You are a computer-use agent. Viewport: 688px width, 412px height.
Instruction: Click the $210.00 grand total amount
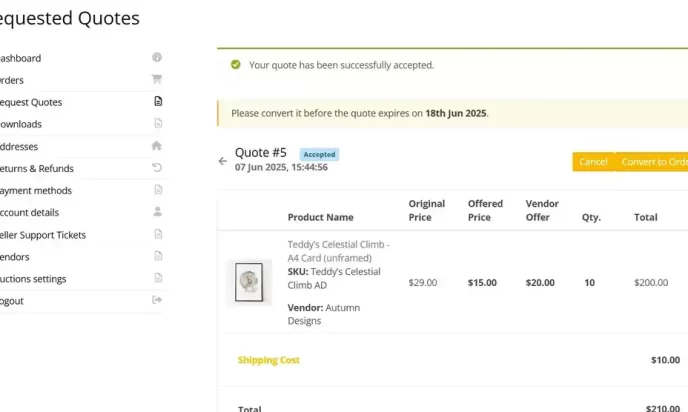tap(663, 408)
